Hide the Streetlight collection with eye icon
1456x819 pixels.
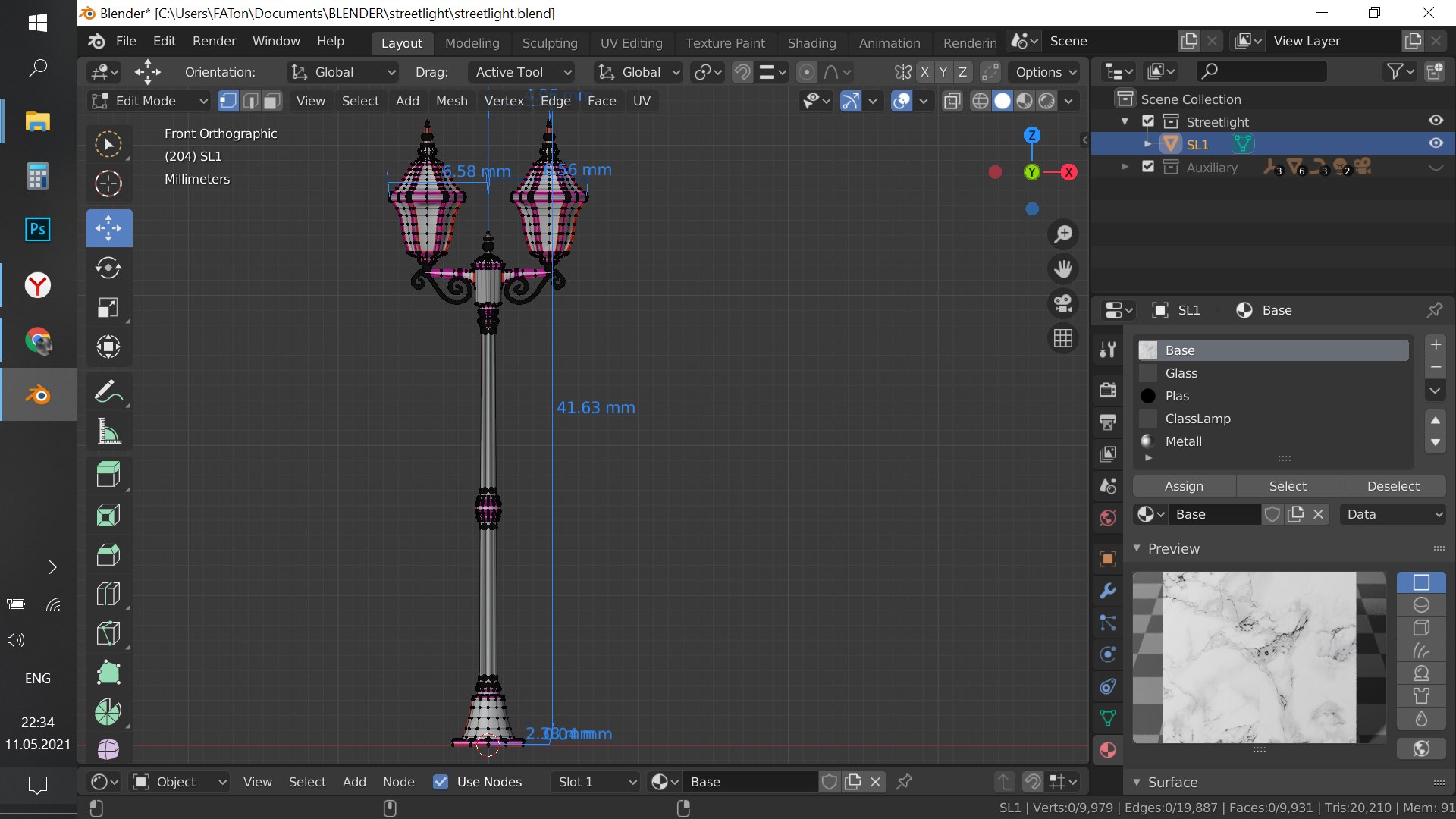pyautogui.click(x=1436, y=121)
